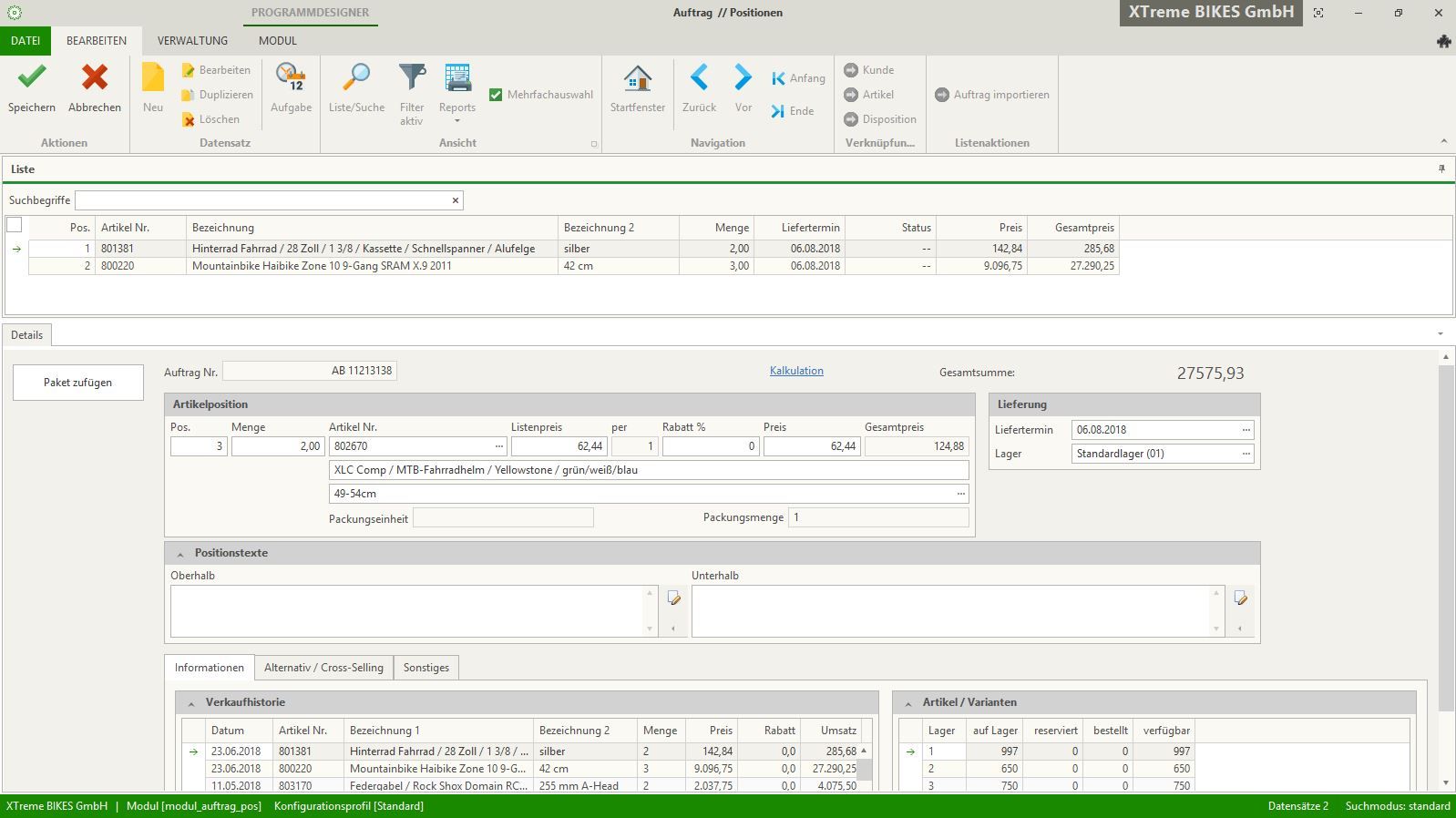Screen dimensions: 1456x818
Task: Click the green Speichern checkmark icon
Action: point(32,78)
